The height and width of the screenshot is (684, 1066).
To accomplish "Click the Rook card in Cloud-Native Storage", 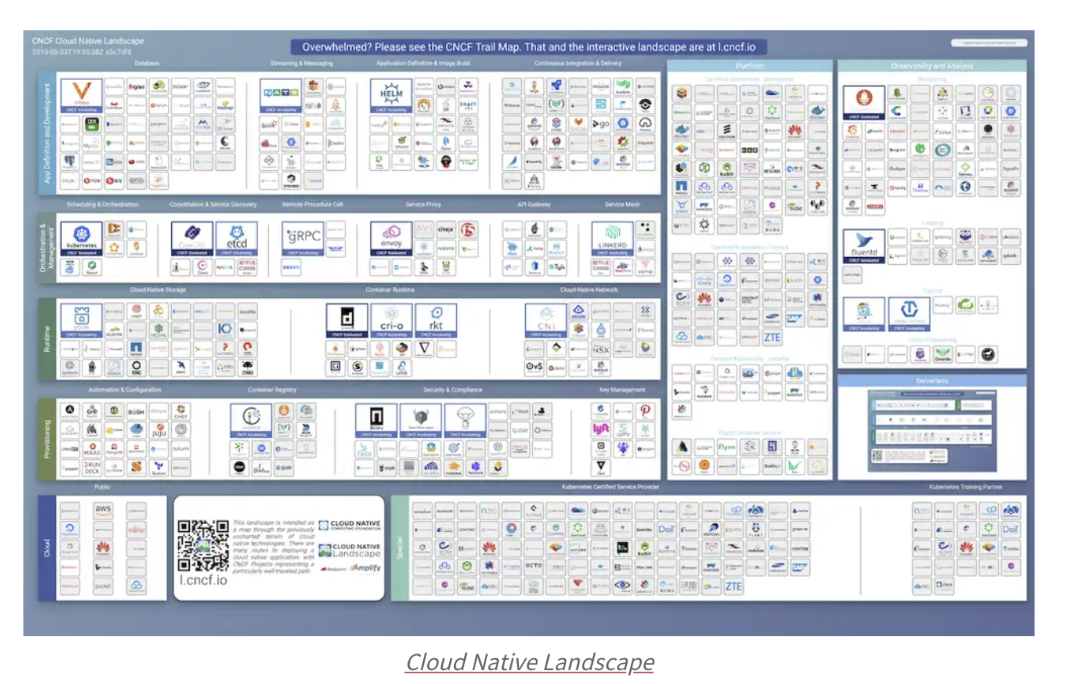I will (82, 321).
